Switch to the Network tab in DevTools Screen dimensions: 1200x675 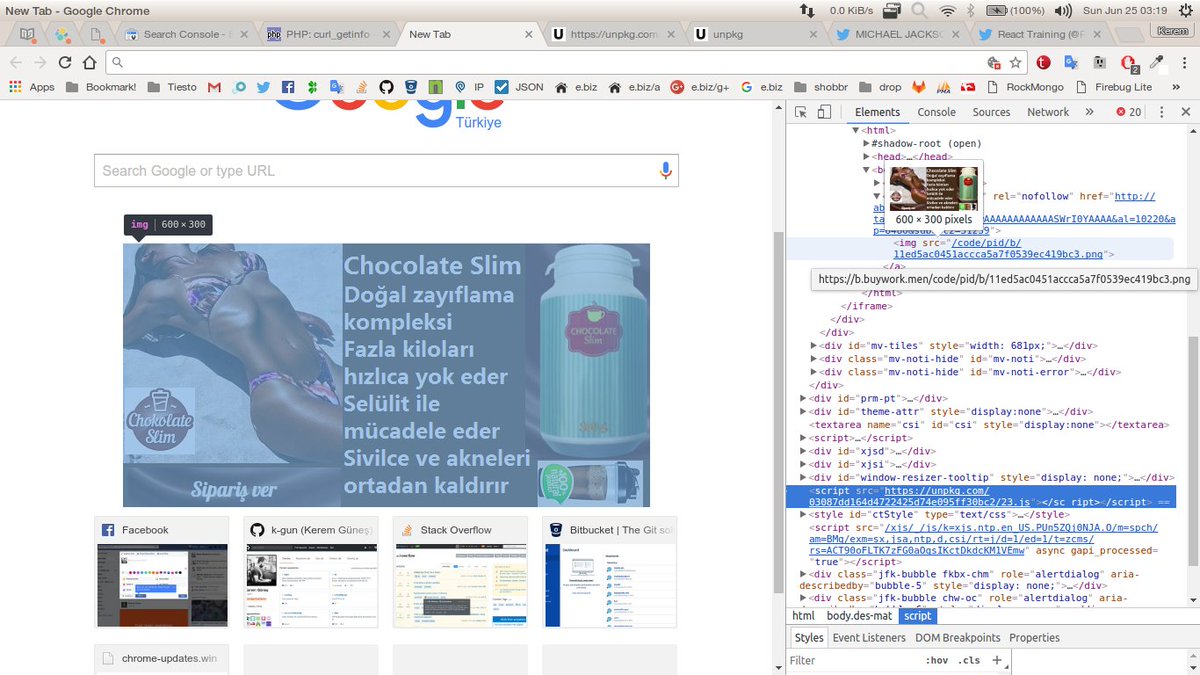coord(1048,112)
